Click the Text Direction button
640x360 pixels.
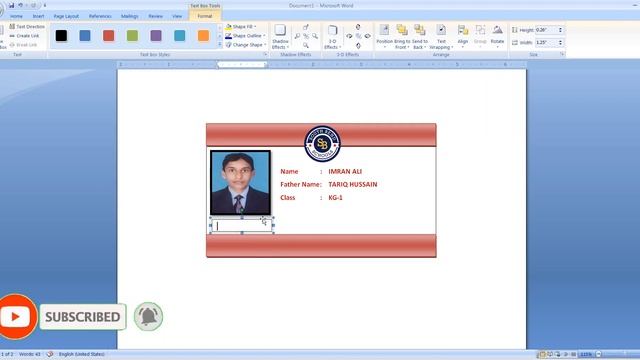(x=27, y=27)
